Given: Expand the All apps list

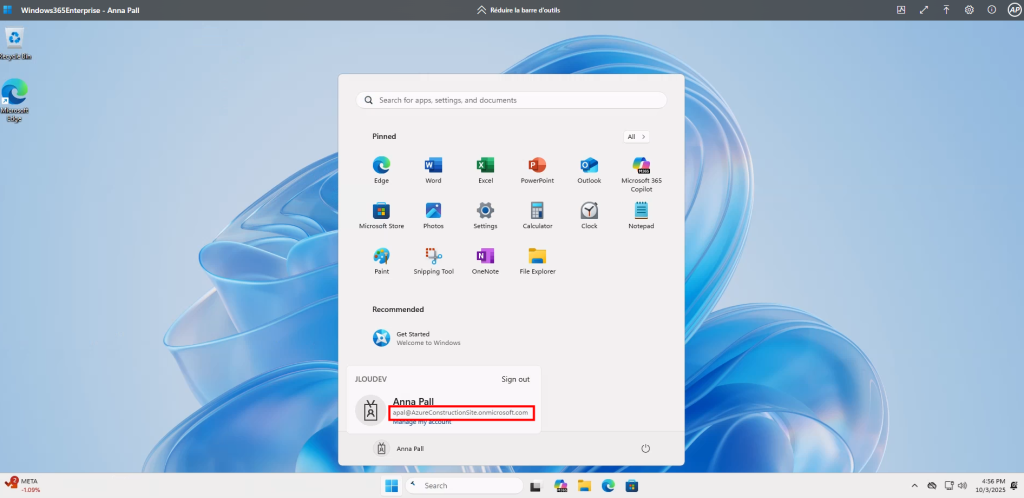Looking at the screenshot, I should click(x=637, y=136).
